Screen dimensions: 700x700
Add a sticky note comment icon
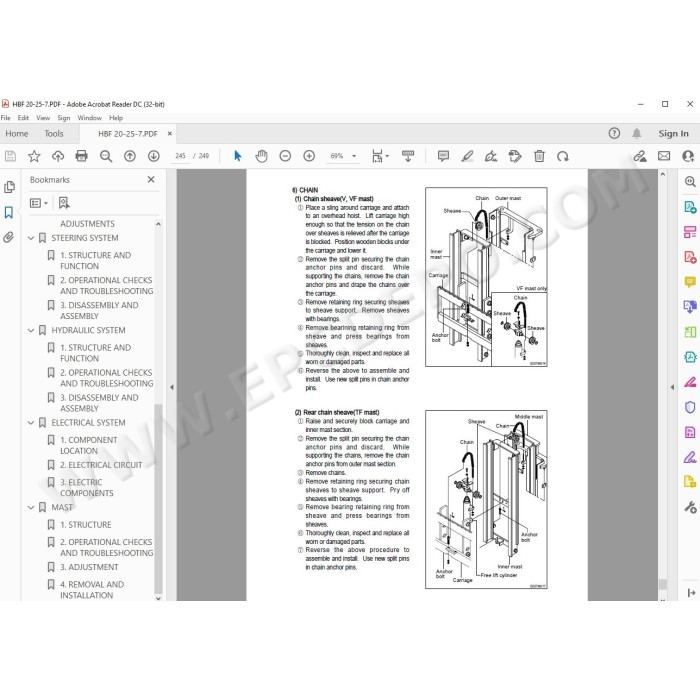coord(443,156)
